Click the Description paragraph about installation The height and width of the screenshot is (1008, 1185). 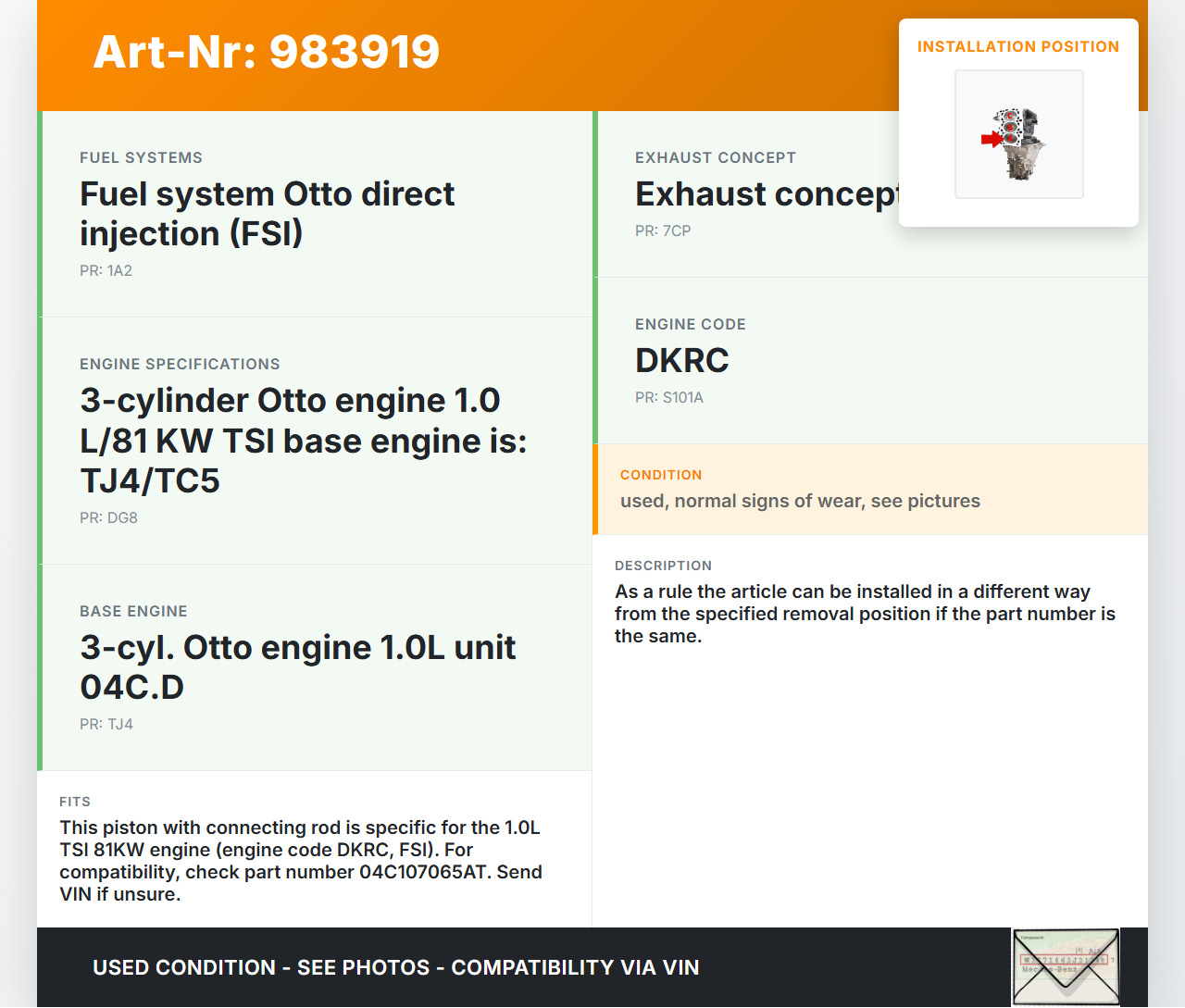865,614
